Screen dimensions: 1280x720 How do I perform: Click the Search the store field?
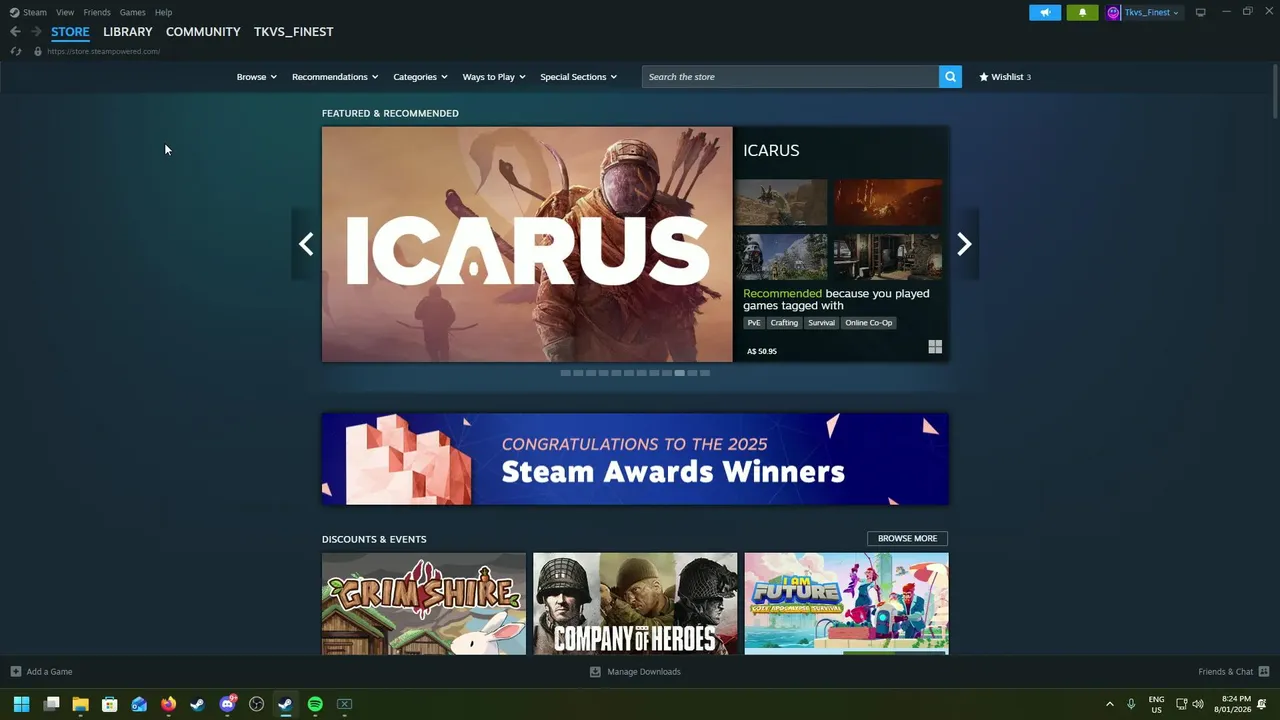pos(790,77)
